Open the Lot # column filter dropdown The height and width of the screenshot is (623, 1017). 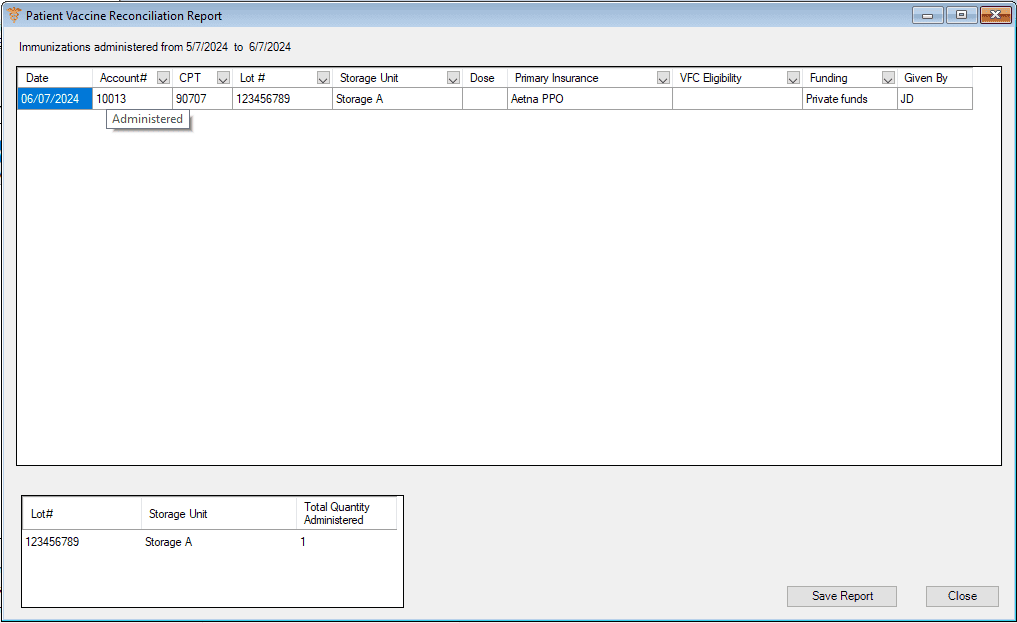[323, 78]
